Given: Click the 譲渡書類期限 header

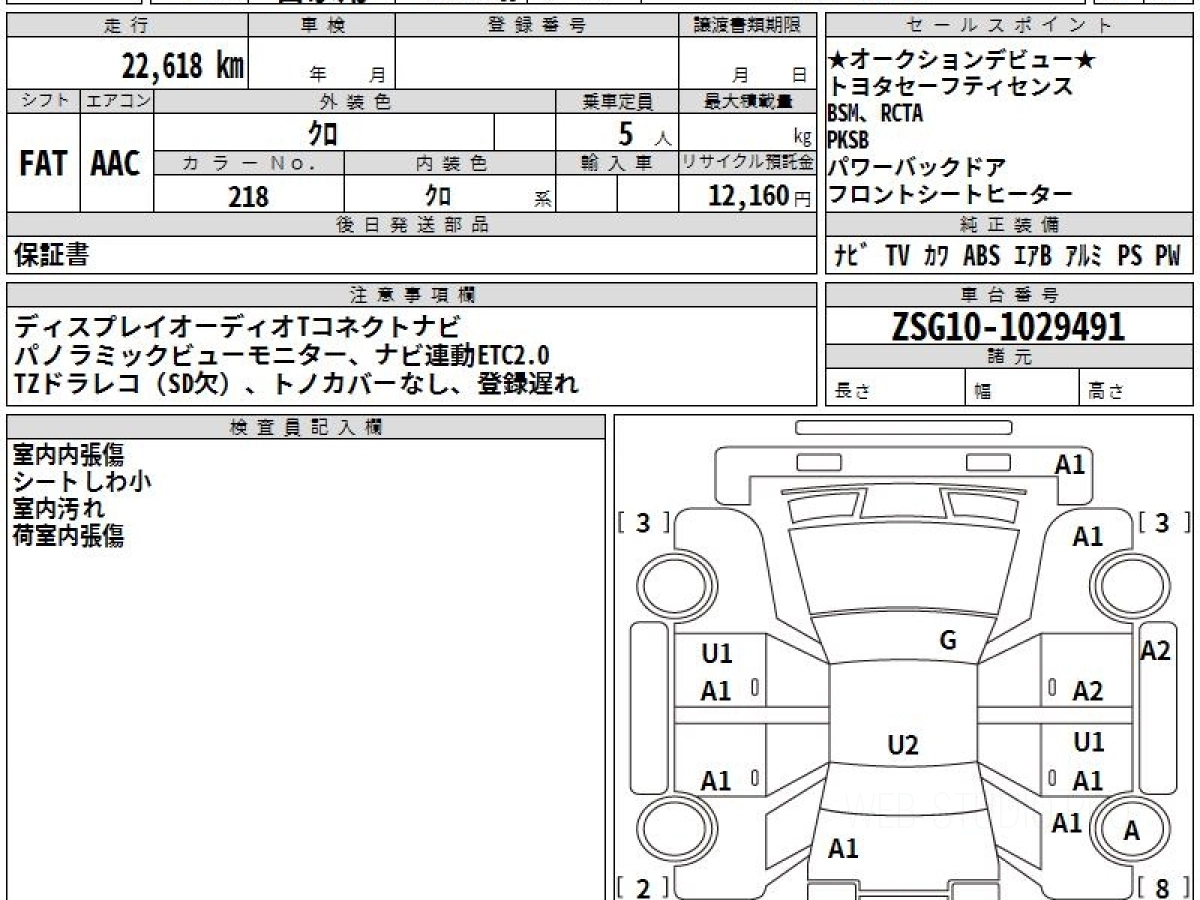Looking at the screenshot, I should 747,26.
